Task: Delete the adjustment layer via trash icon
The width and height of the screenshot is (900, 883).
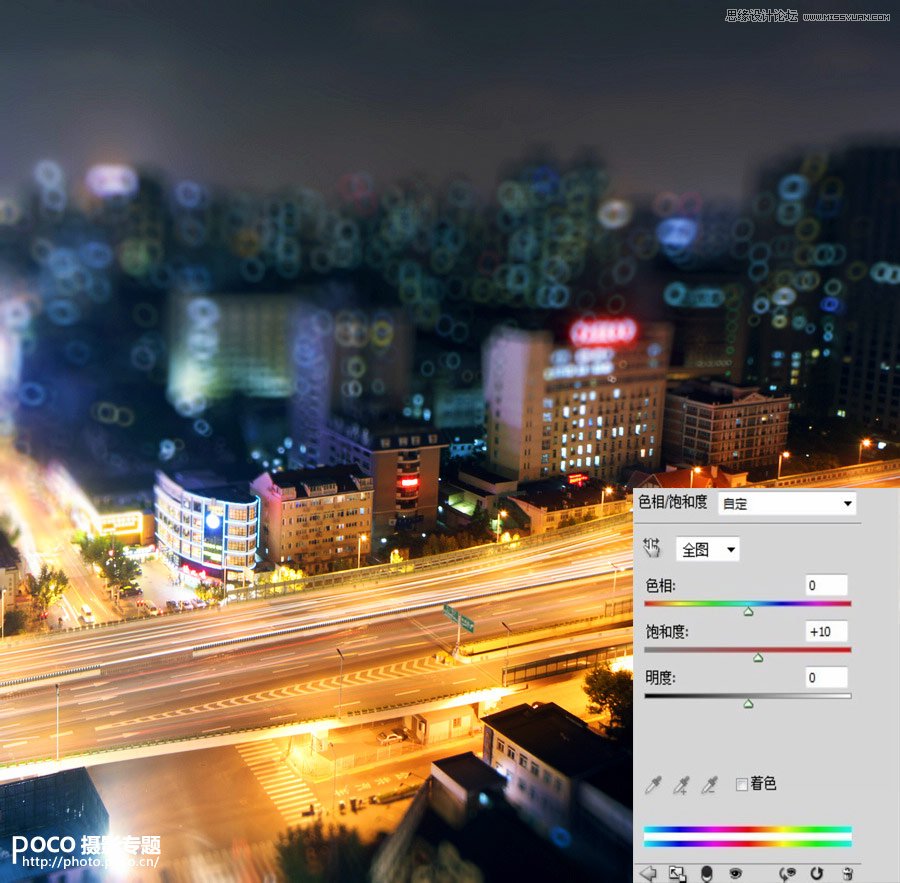Action: [846, 871]
